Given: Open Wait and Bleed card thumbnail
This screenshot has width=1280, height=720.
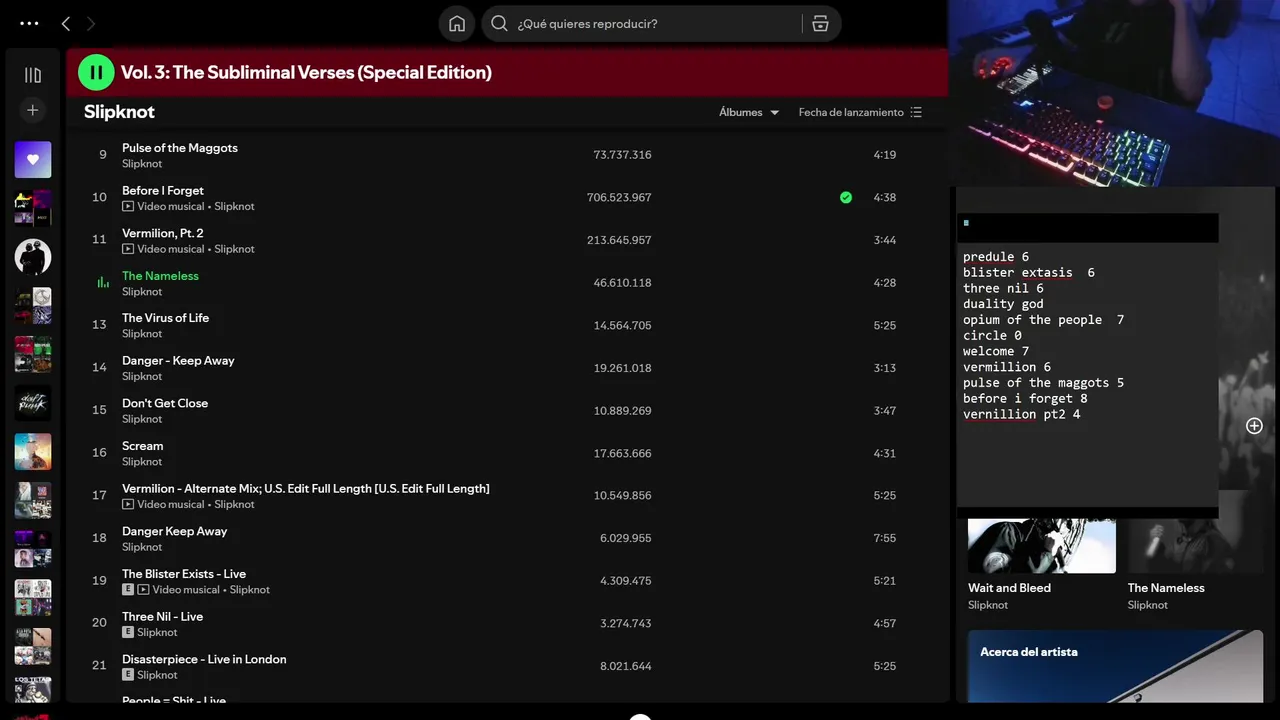Looking at the screenshot, I should tap(1041, 545).
